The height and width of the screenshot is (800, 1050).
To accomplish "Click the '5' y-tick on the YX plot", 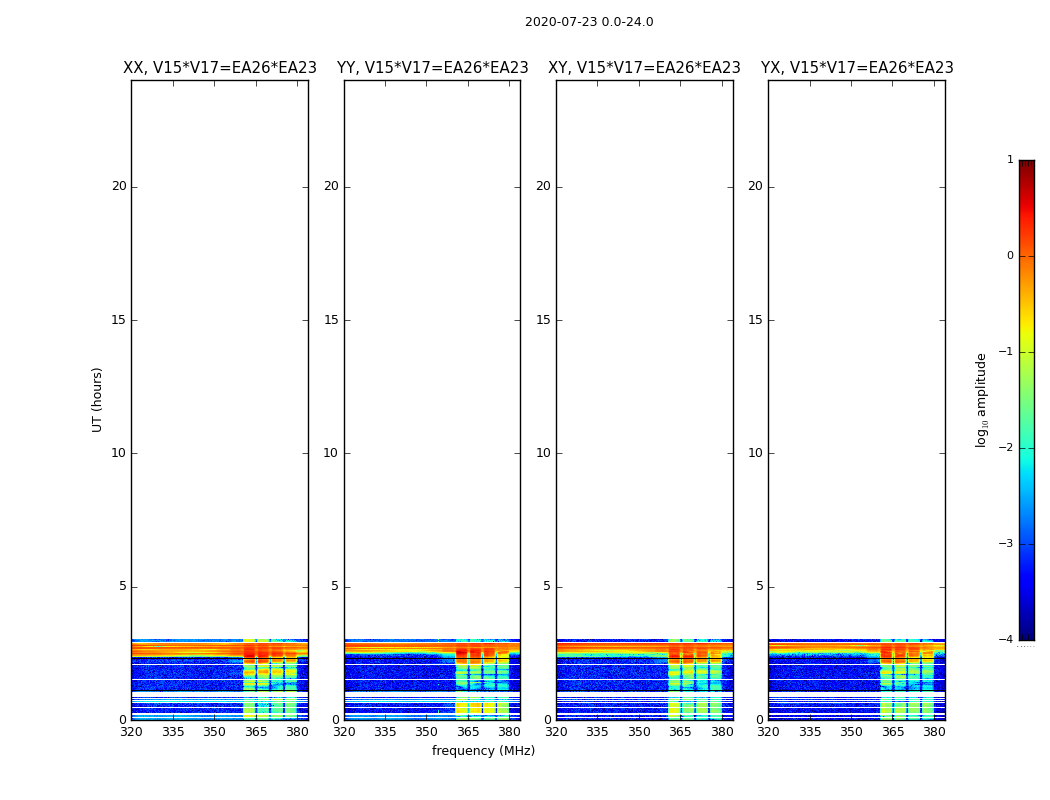I will 759,586.
